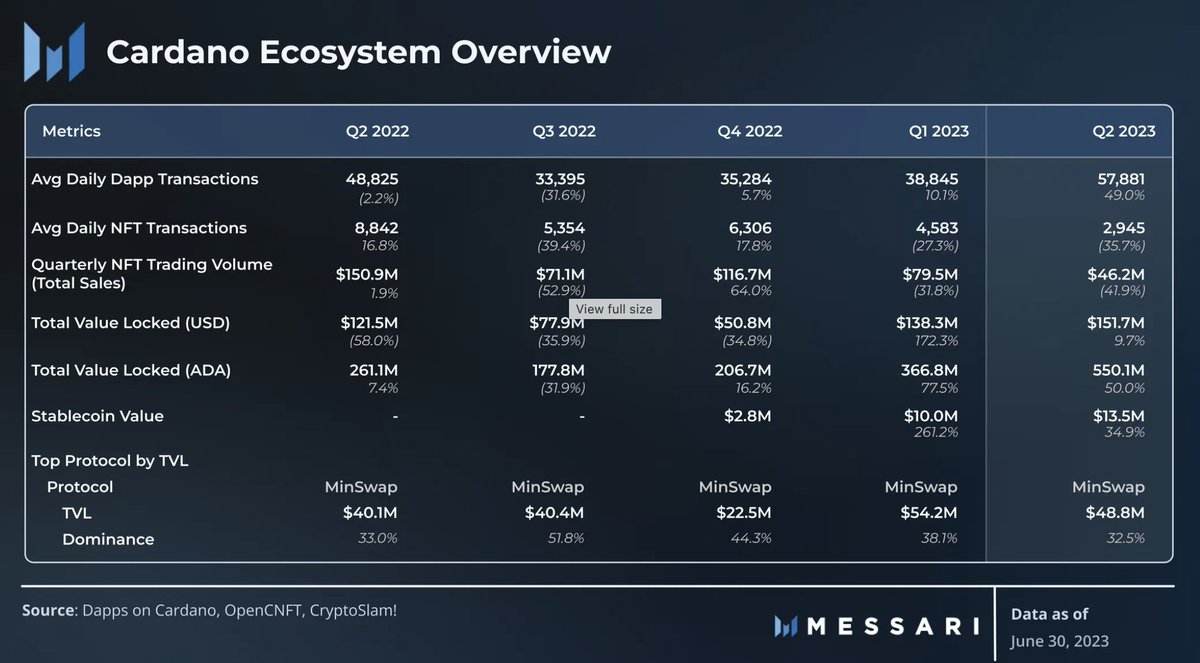Click the $79.5M trading volume value
The width and height of the screenshot is (1200, 663).
[x=931, y=274]
